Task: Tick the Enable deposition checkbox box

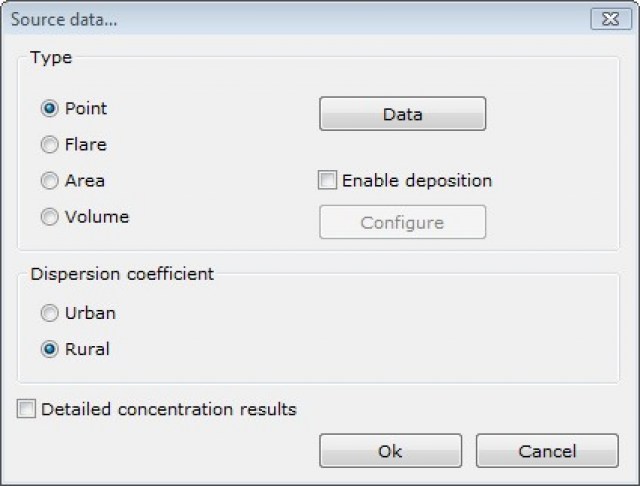Action: click(327, 181)
